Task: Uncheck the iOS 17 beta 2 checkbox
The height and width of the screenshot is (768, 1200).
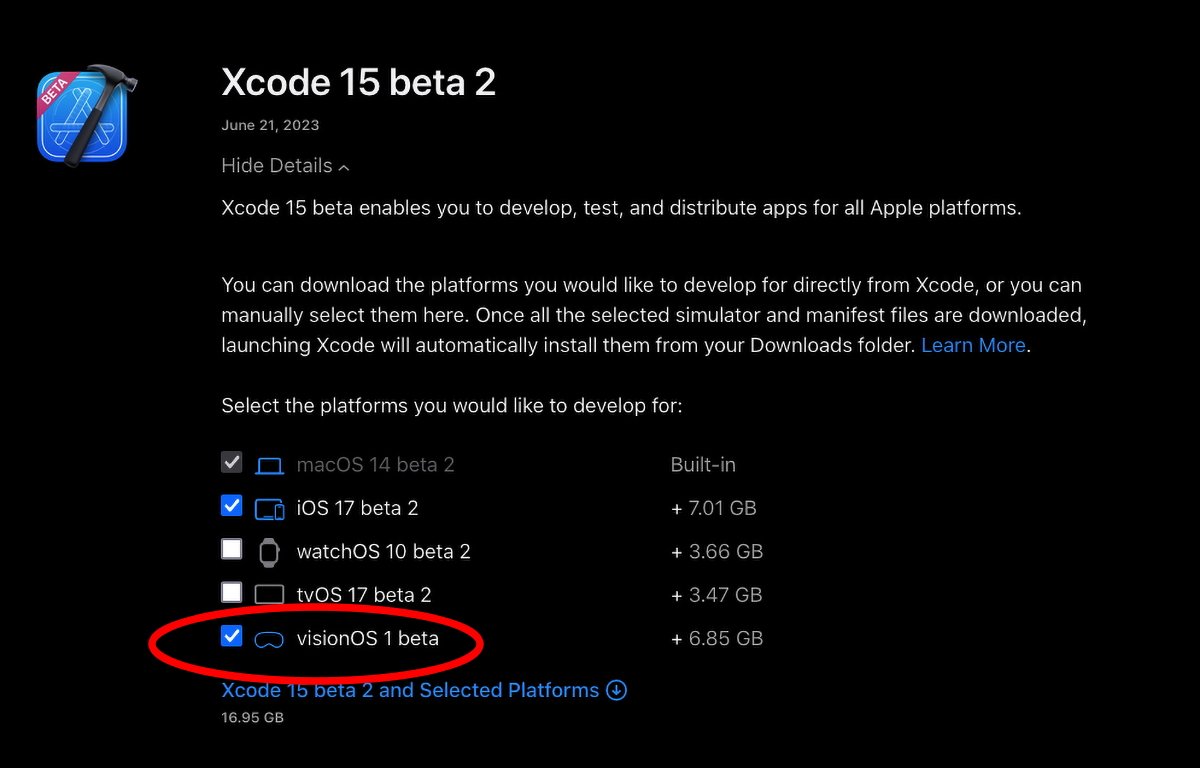Action: pos(232,506)
